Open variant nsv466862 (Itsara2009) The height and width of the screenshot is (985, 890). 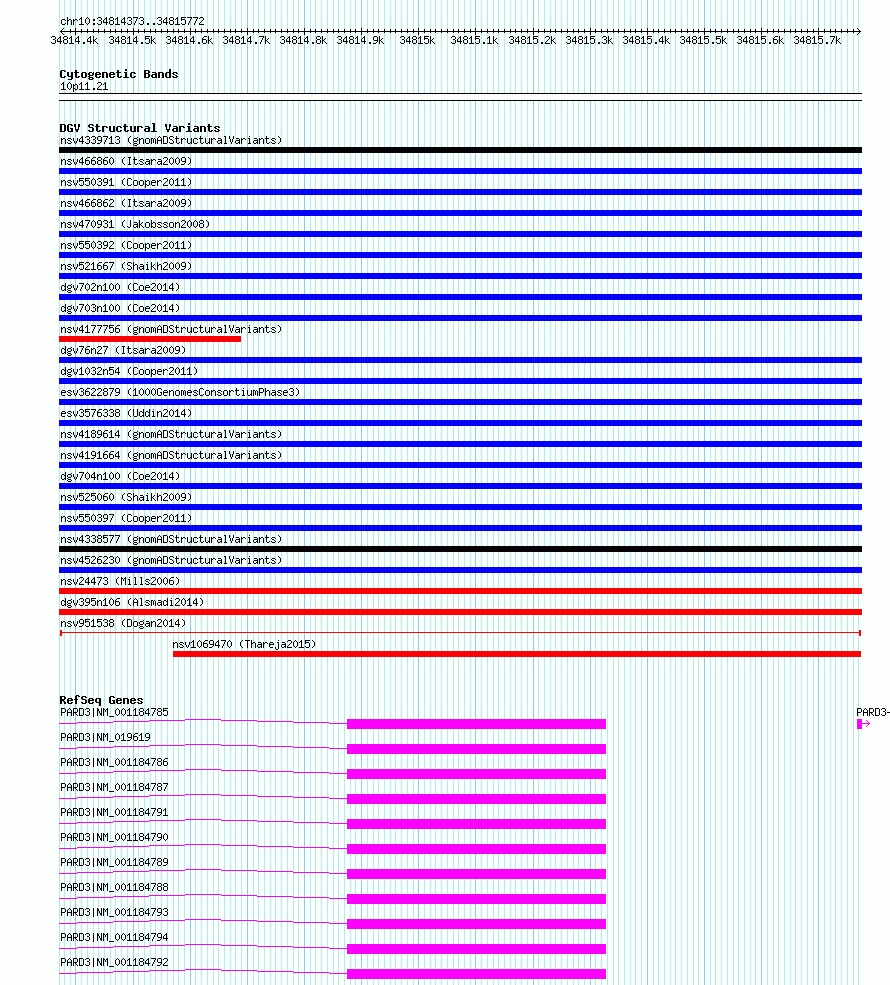point(126,204)
